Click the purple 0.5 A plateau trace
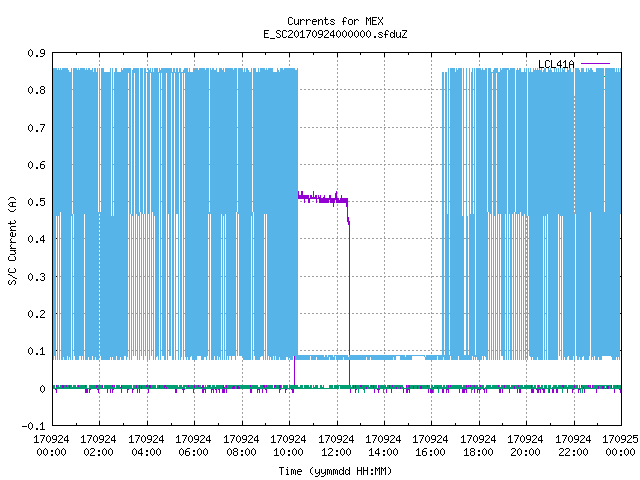Viewport: 640px width, 480px height. (x=322, y=199)
